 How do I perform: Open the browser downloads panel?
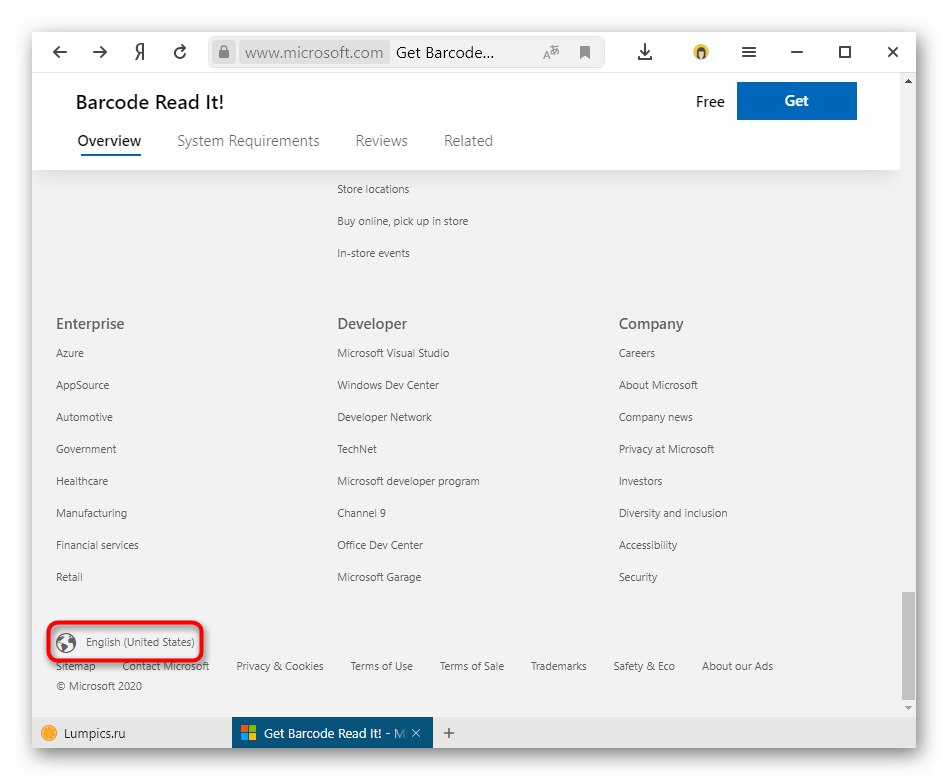(644, 51)
